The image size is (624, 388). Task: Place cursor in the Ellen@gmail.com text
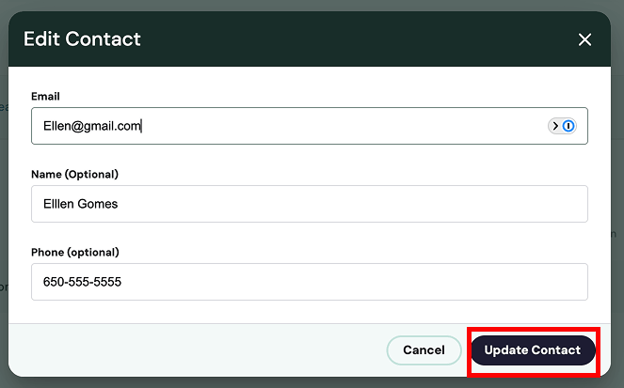(92, 126)
